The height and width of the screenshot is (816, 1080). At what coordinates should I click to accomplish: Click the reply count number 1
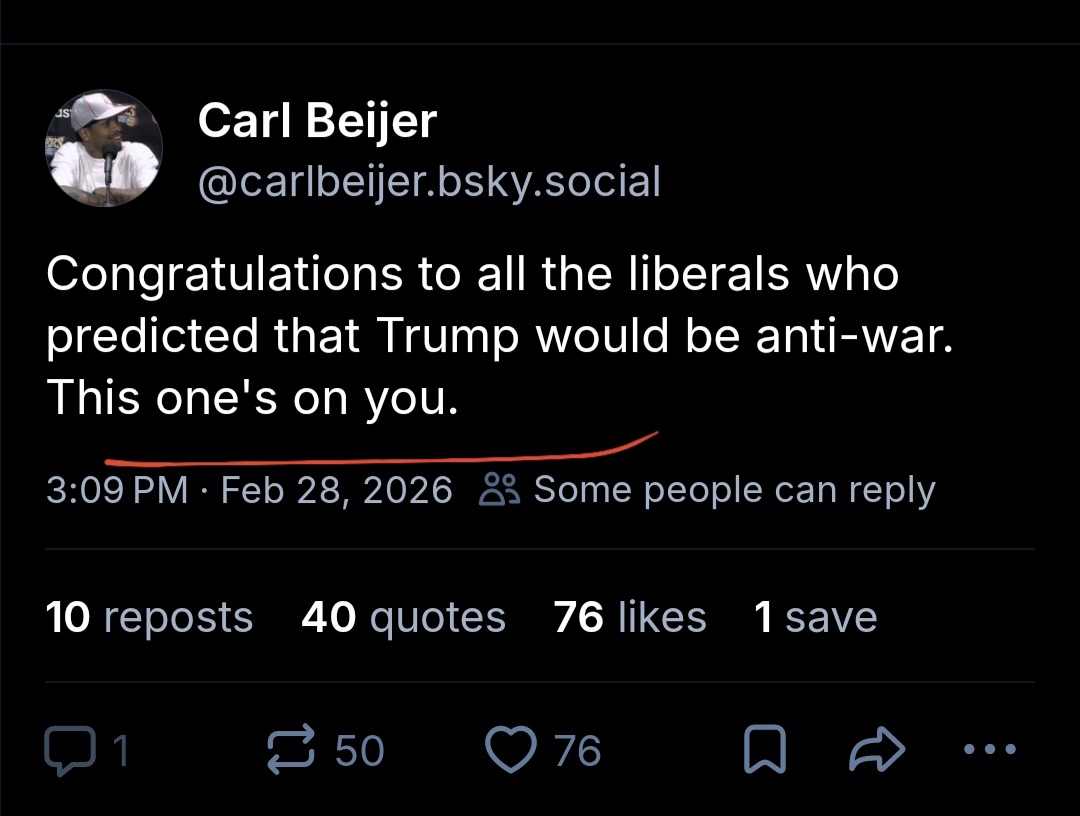(x=119, y=751)
